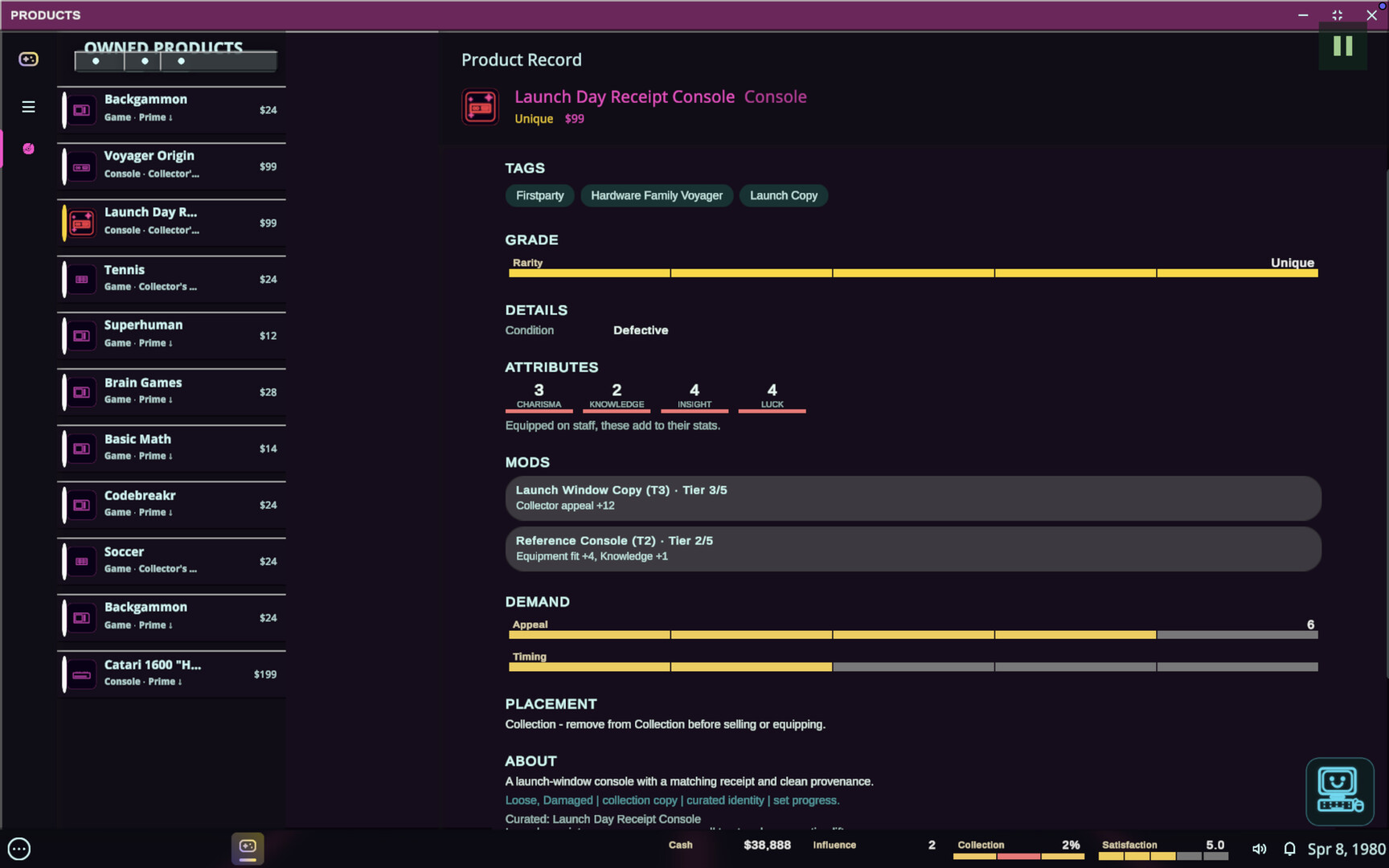Click the Firstparty tag
The image size is (1389, 868).
pyautogui.click(x=539, y=195)
